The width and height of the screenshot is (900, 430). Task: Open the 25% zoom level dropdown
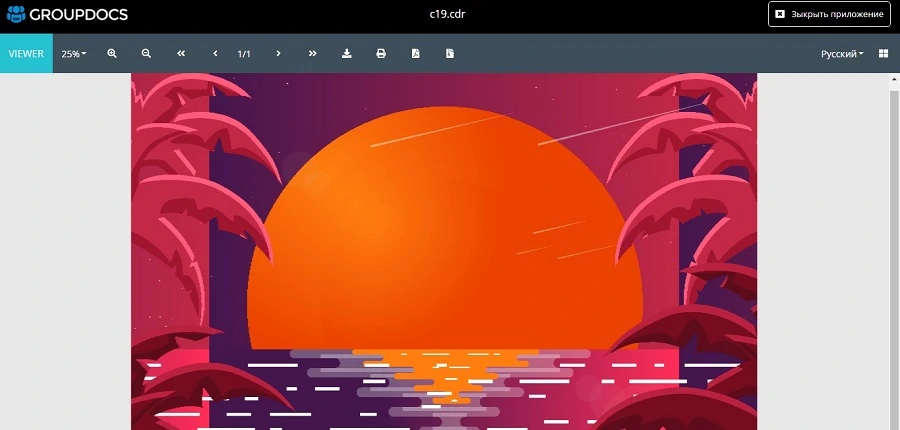click(x=74, y=53)
